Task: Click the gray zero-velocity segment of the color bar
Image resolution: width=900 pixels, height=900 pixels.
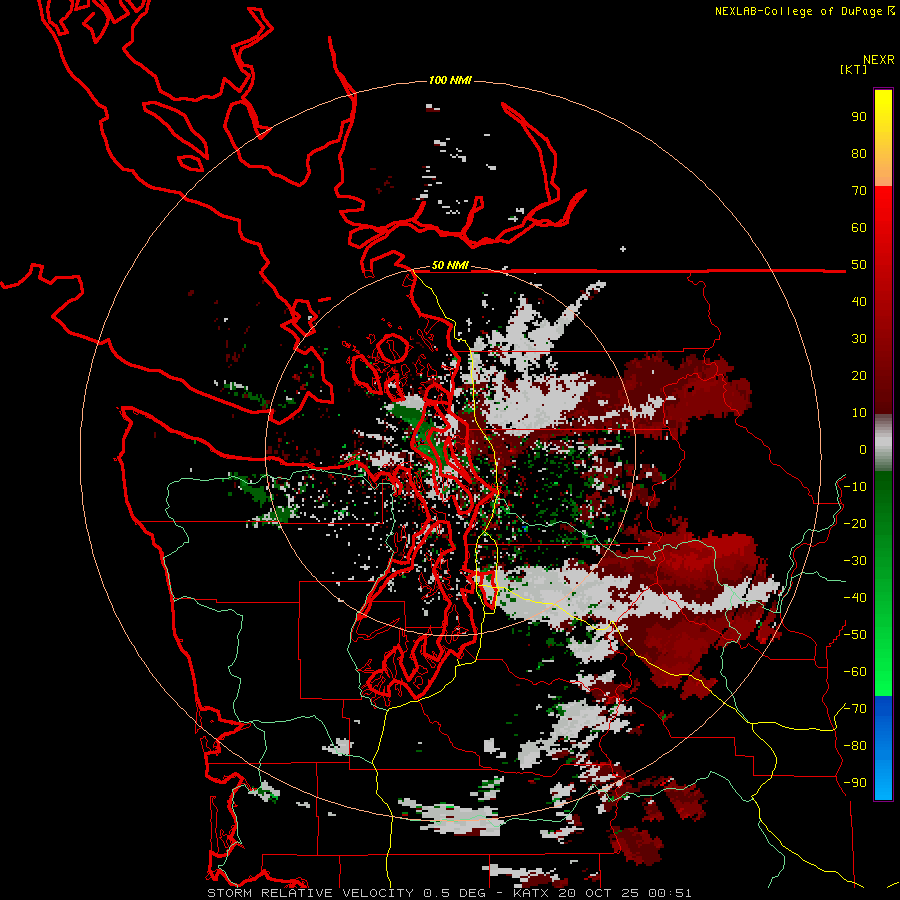Action: (883, 443)
